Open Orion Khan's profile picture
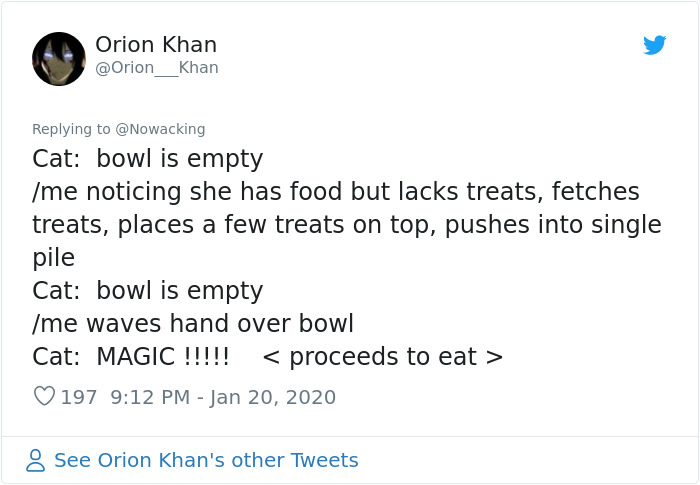Viewport: 700px width, 485px height. [x=59, y=58]
